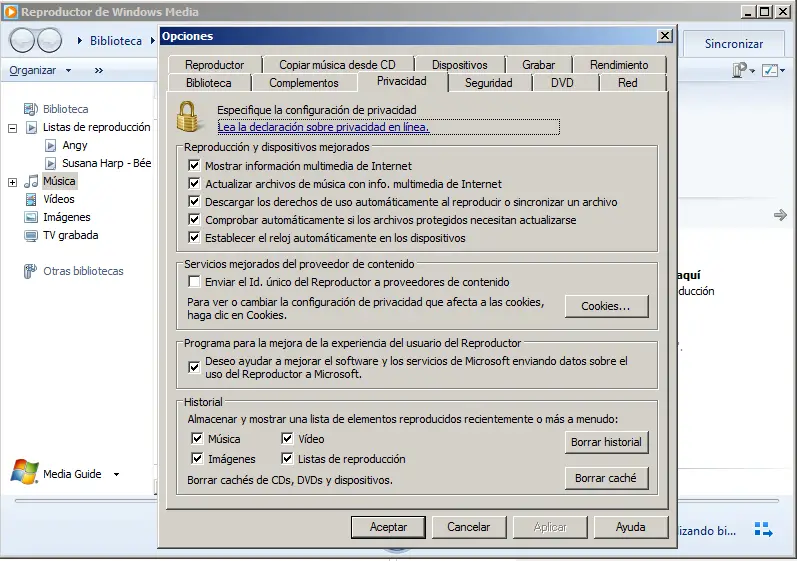Collapse the Listas de reproducción tree node
The height and width of the screenshot is (561, 797).
(x=13, y=128)
